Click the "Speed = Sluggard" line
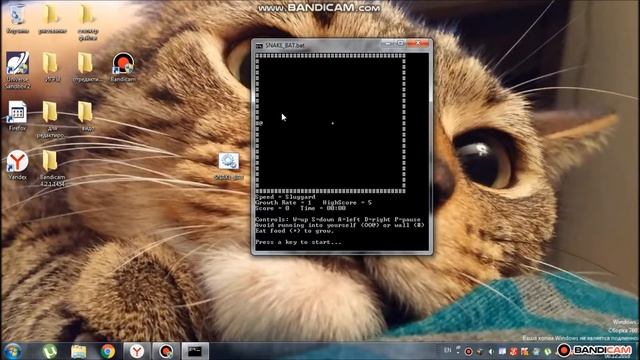This screenshot has width=640, height=360. 285,197
